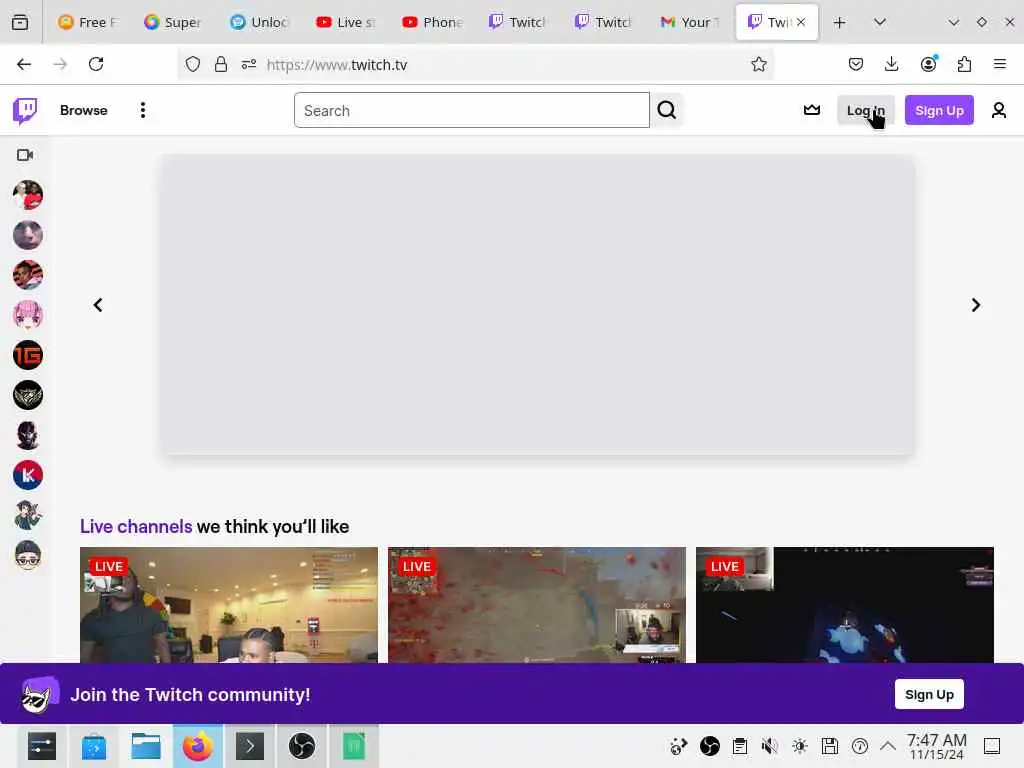Image resolution: width=1024 pixels, height=768 pixels.
Task: Switch to the Unloc tab
Action: (259, 22)
